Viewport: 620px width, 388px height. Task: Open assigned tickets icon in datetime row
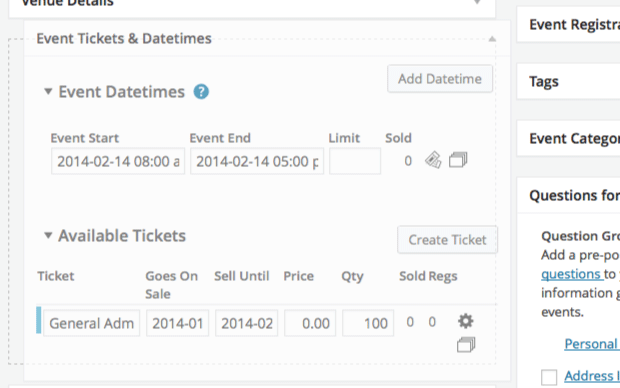point(433,160)
